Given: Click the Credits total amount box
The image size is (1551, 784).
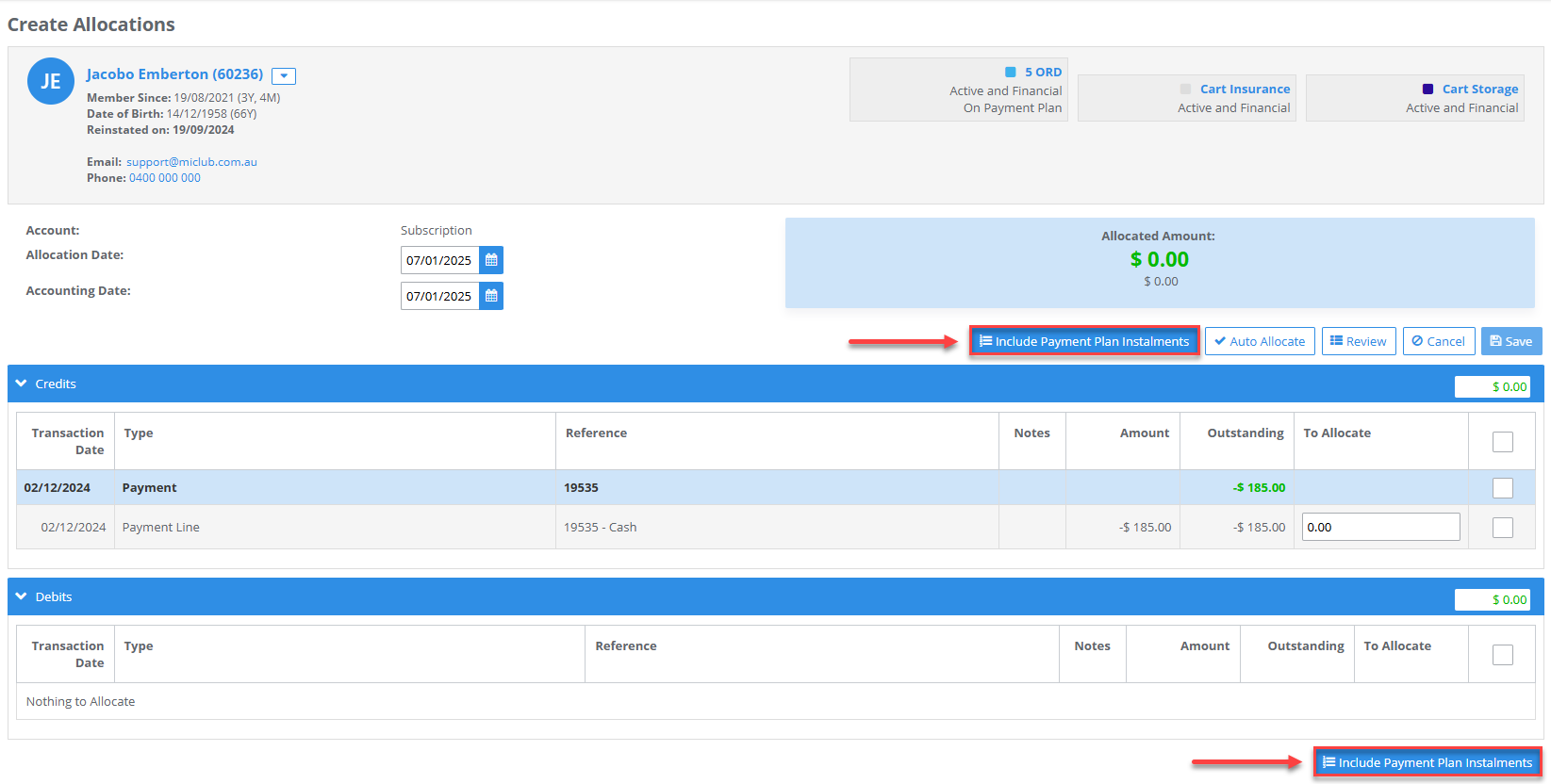Looking at the screenshot, I should coord(1493,386).
